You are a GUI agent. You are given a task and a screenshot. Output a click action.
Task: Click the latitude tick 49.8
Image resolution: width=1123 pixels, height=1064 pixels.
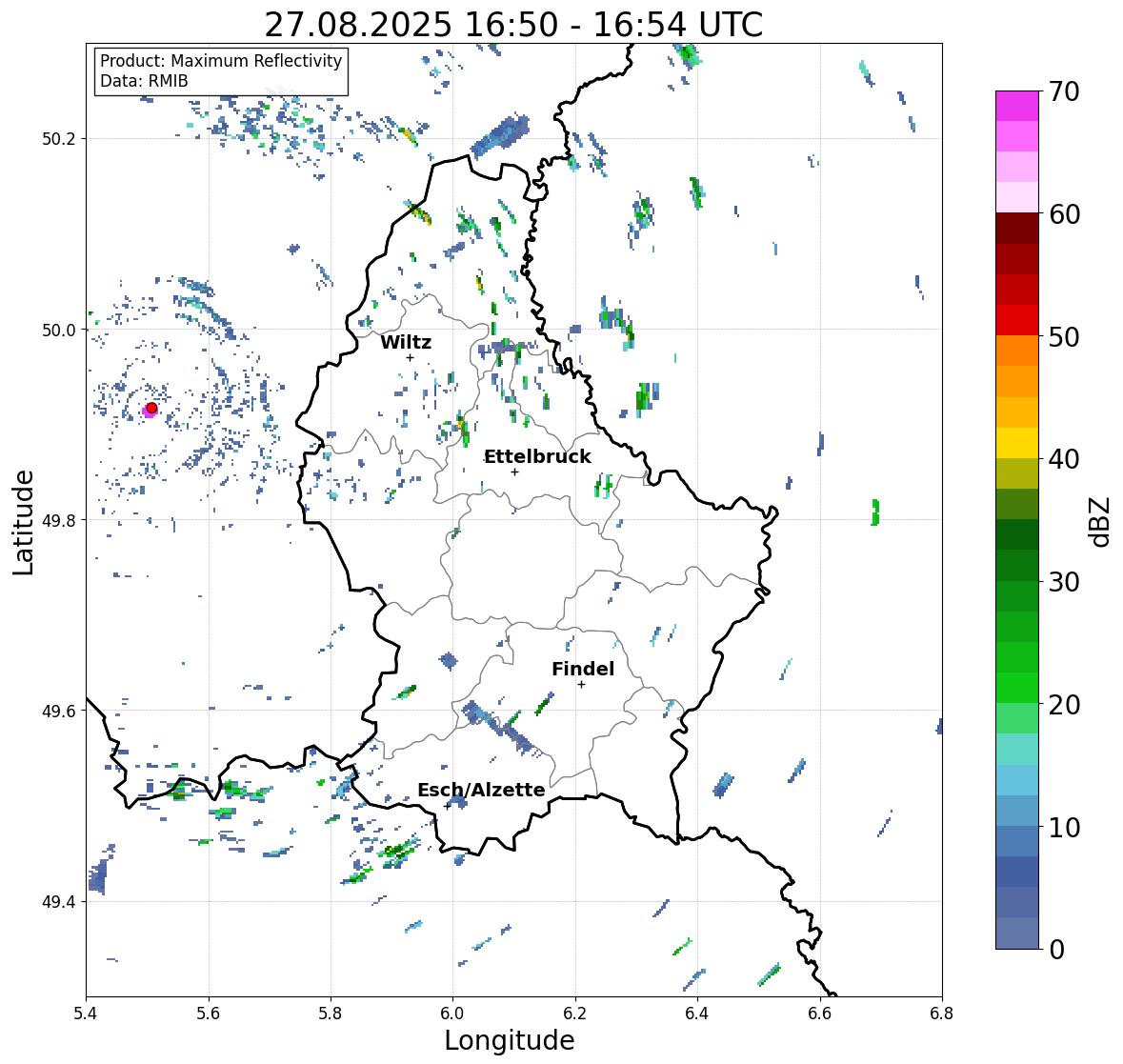[59, 520]
